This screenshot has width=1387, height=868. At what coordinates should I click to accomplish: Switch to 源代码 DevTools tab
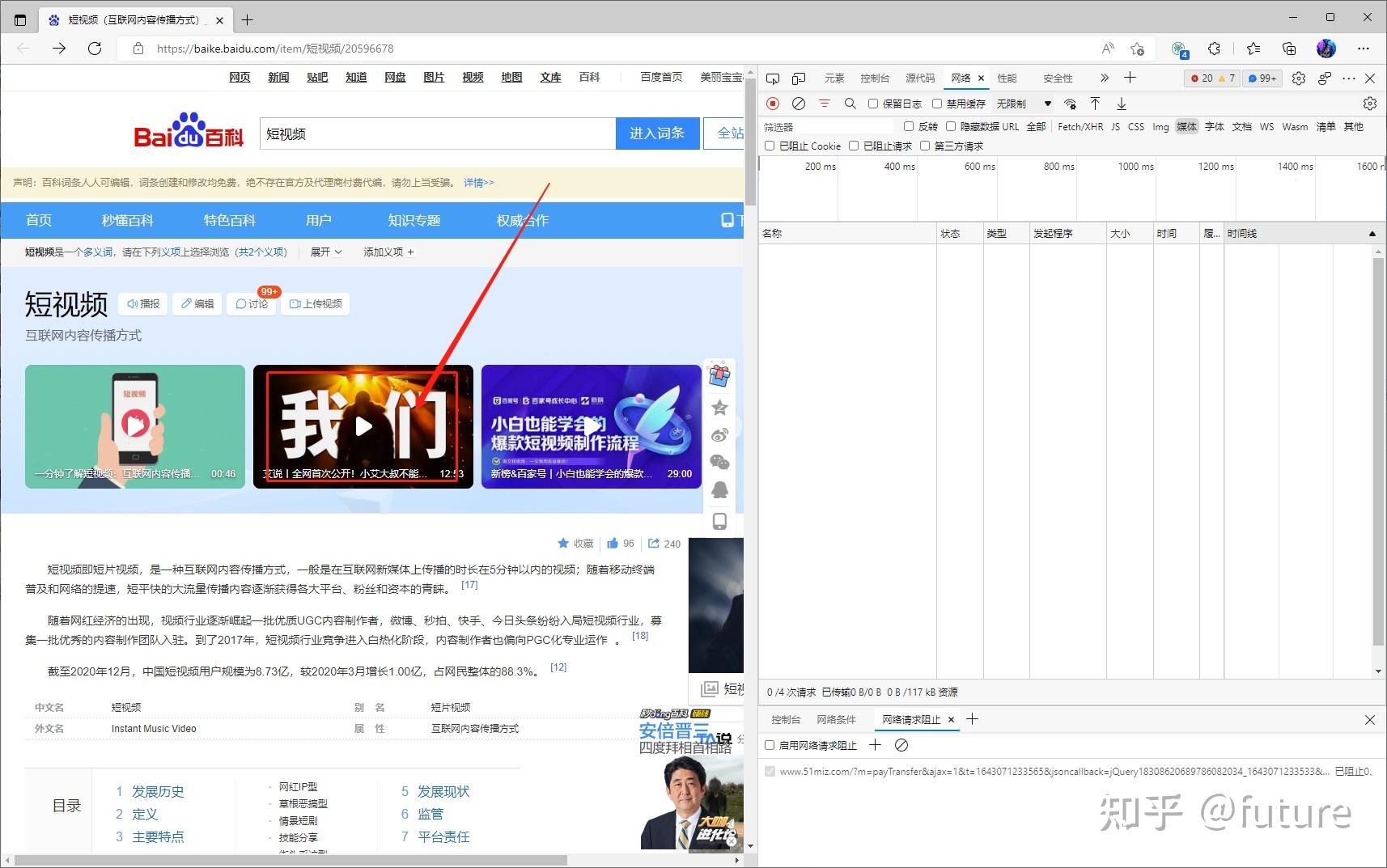[x=920, y=78]
